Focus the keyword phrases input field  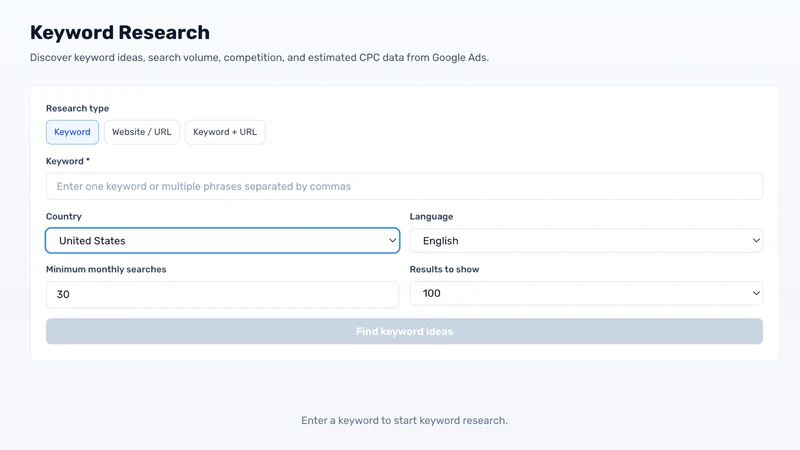coord(404,186)
